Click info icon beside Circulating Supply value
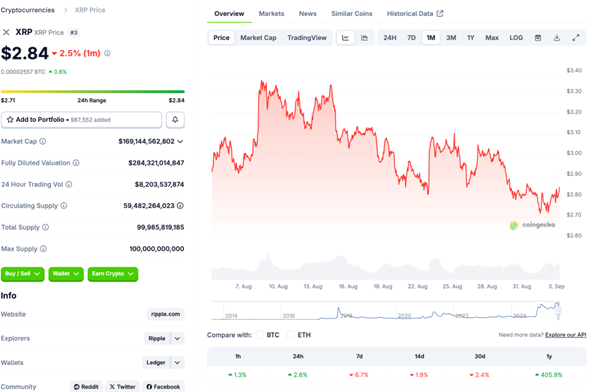The width and height of the screenshot is (602, 392). (180, 206)
